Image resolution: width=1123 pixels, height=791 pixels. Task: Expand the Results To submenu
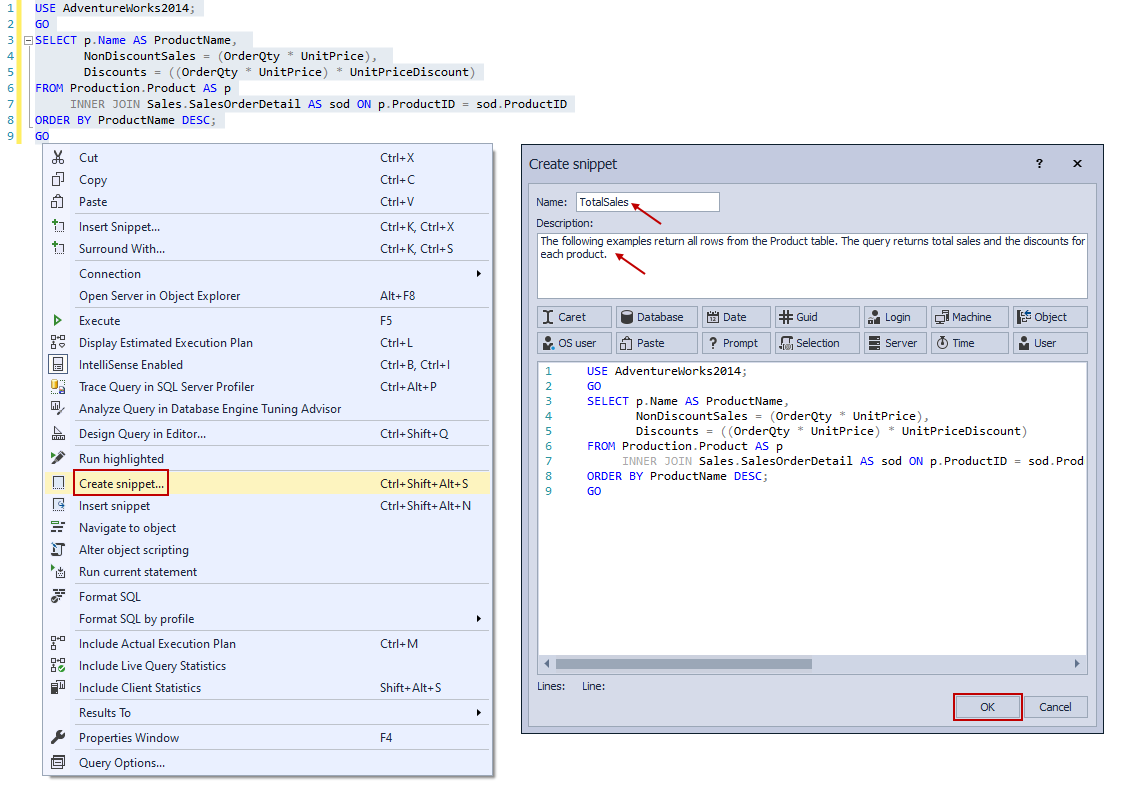coord(268,713)
